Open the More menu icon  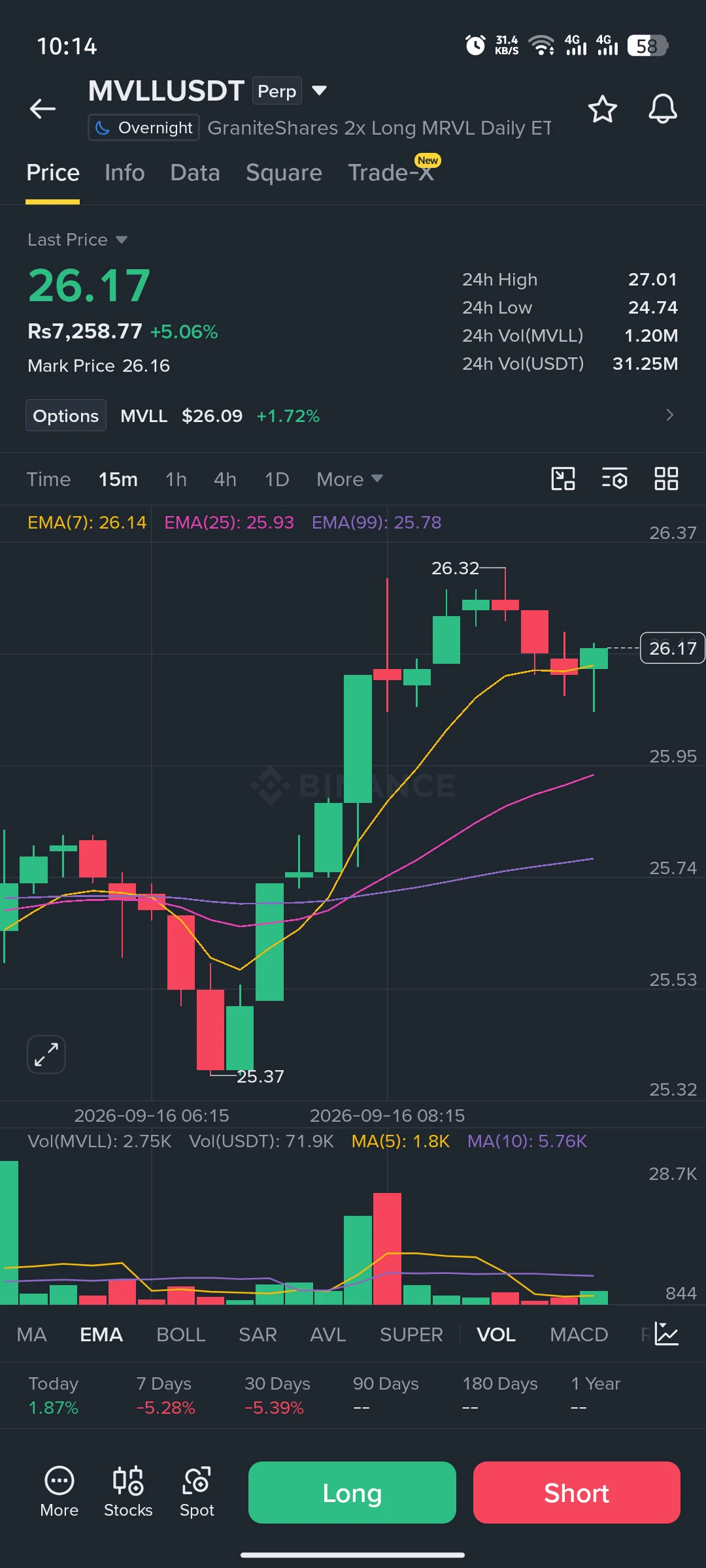[x=59, y=1492]
